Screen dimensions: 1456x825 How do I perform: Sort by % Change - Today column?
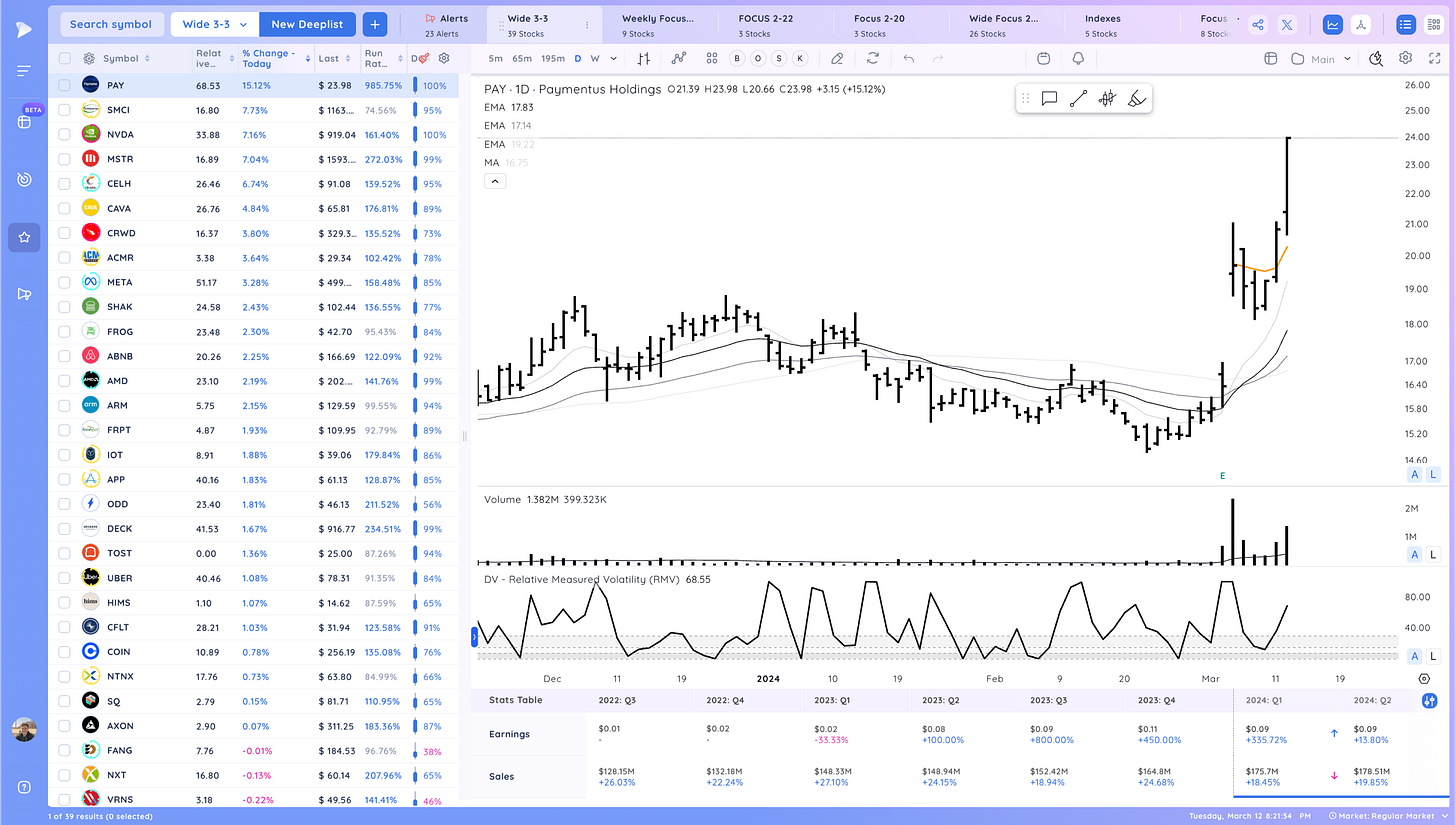point(270,59)
